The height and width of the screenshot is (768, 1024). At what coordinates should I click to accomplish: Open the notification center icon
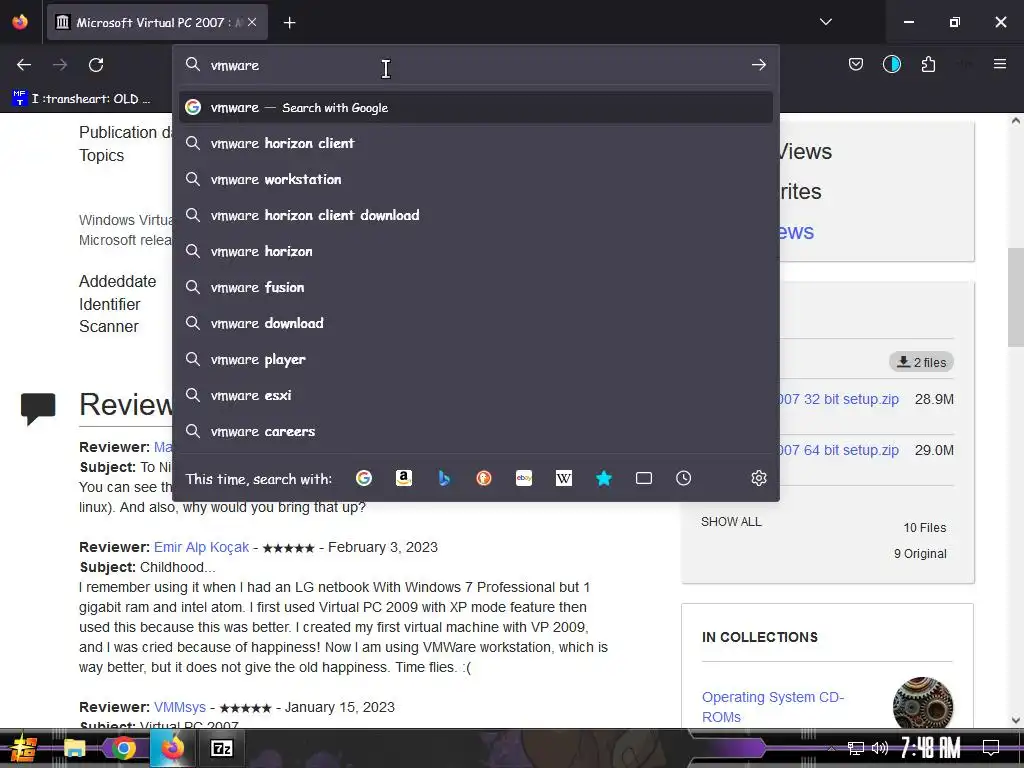point(991,748)
